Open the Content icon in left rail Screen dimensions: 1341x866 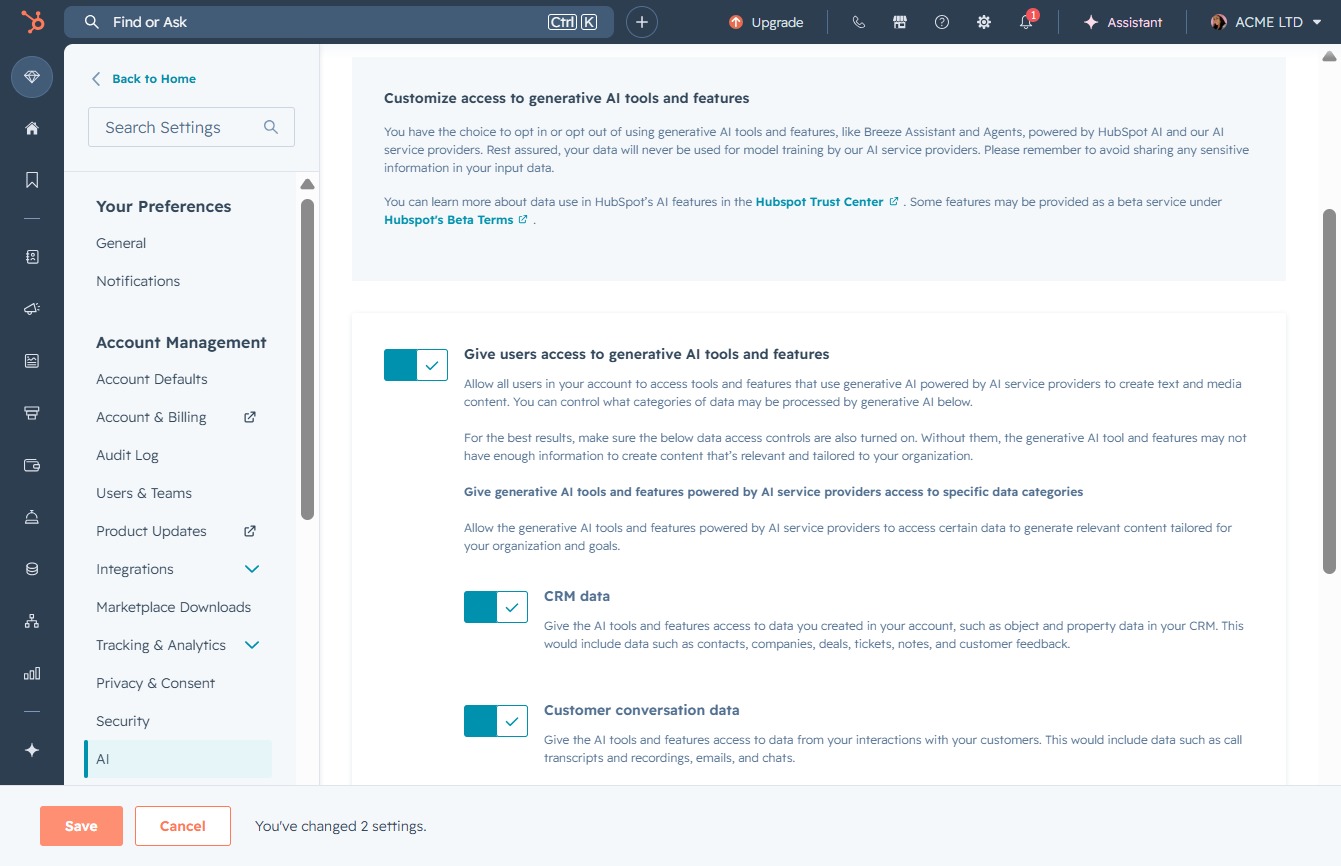click(32, 361)
